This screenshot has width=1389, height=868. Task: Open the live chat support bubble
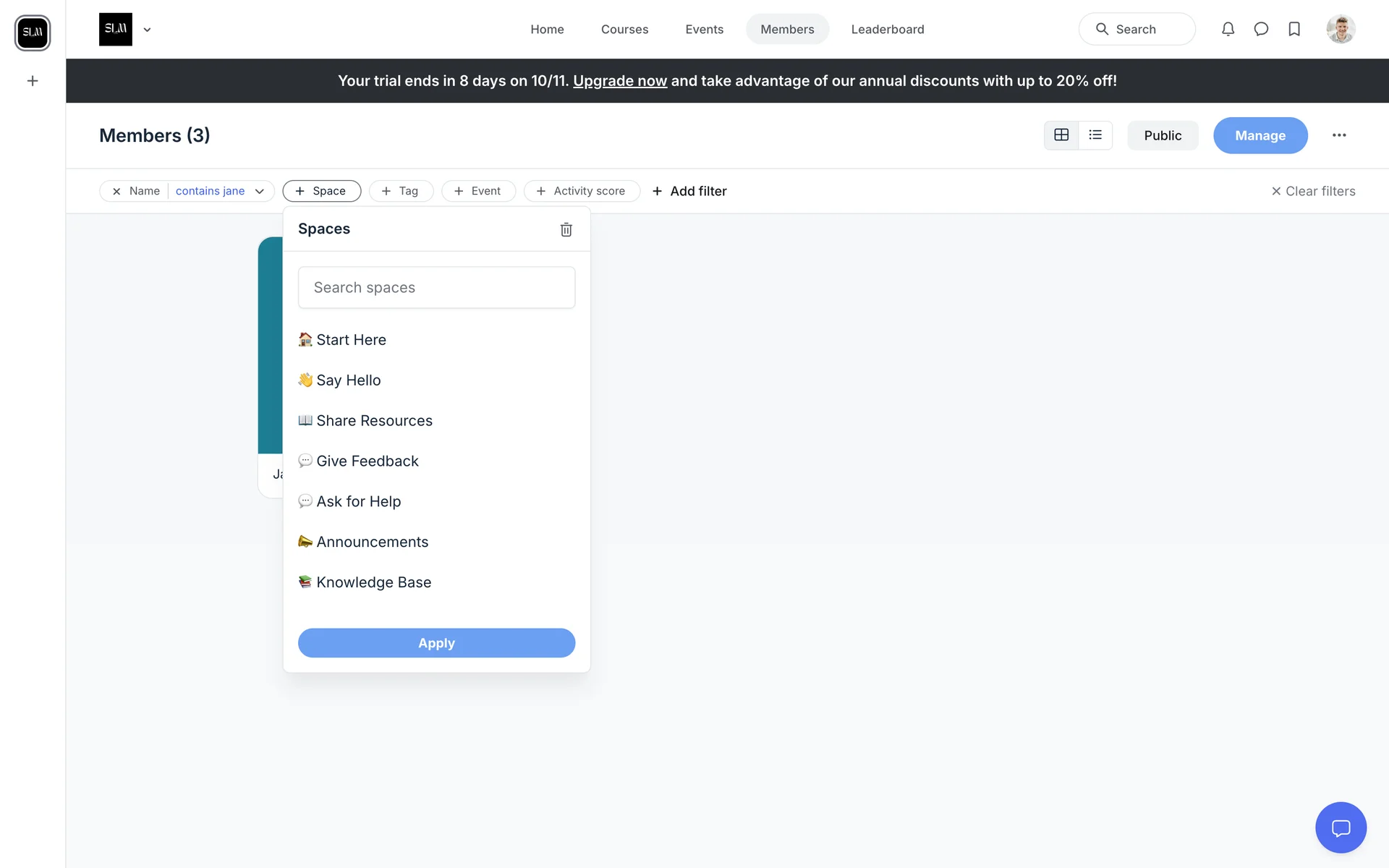pyautogui.click(x=1341, y=827)
